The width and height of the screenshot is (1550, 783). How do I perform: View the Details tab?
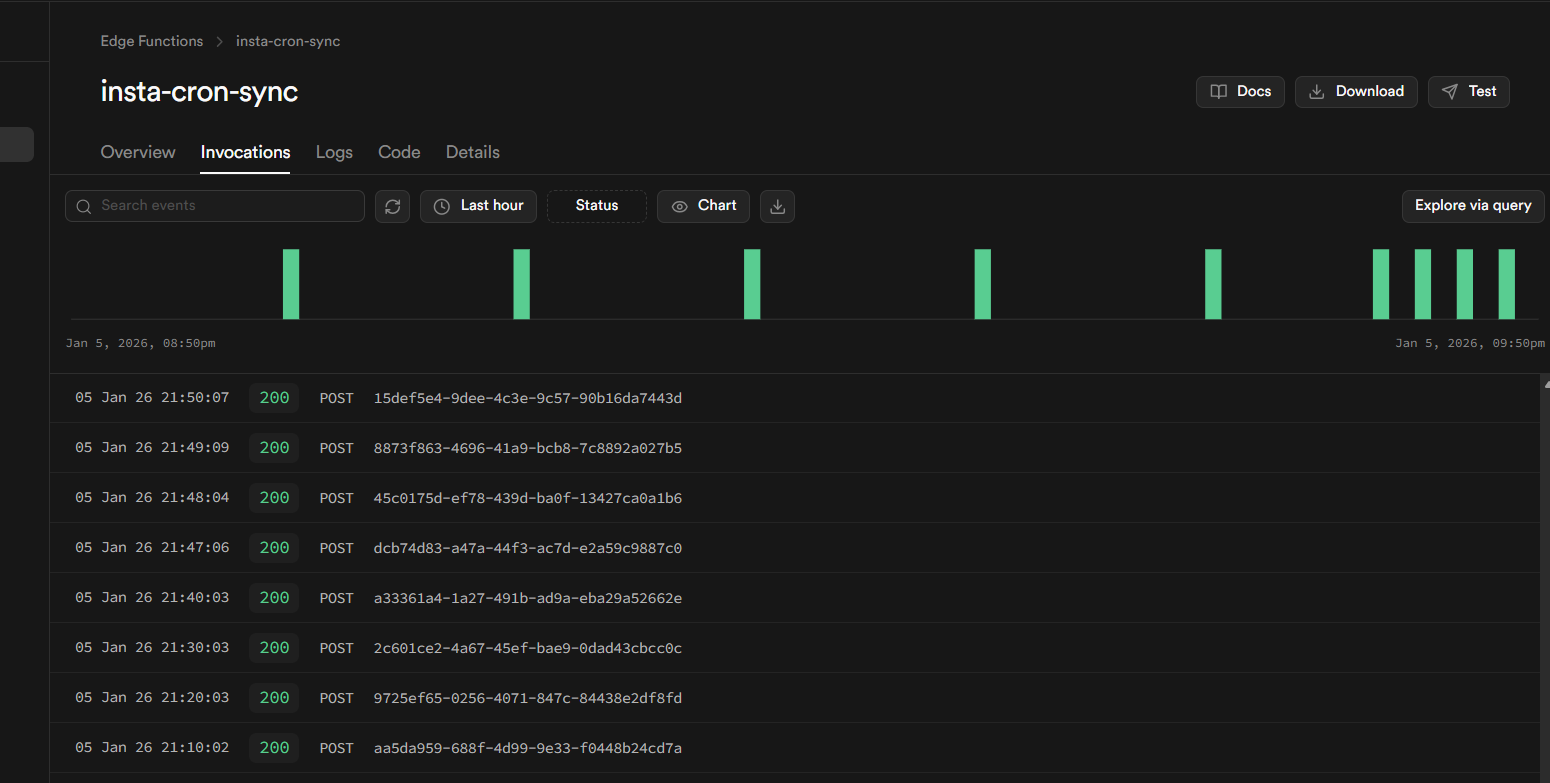click(x=472, y=152)
